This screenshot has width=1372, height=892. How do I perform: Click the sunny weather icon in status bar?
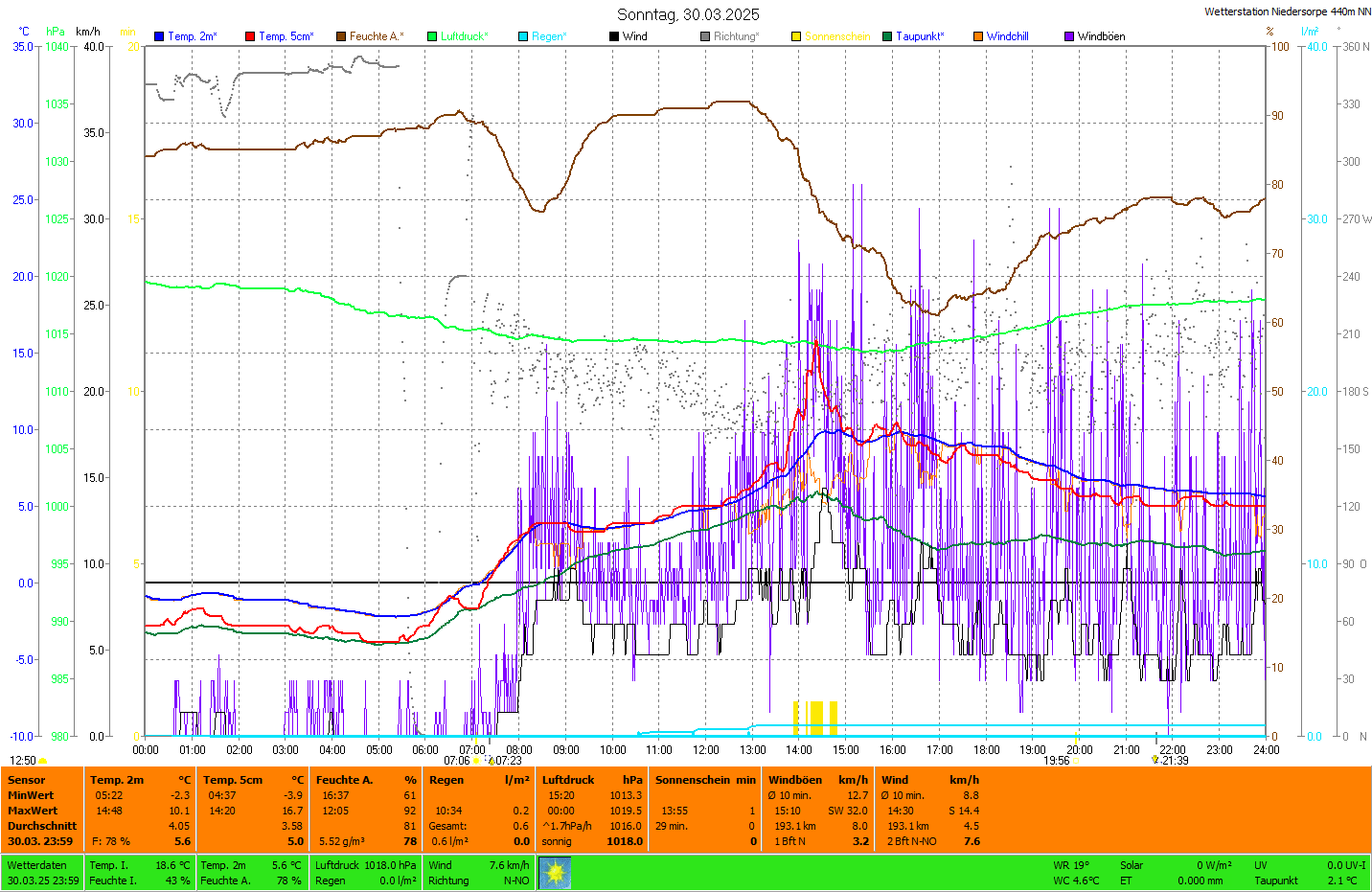point(555,873)
